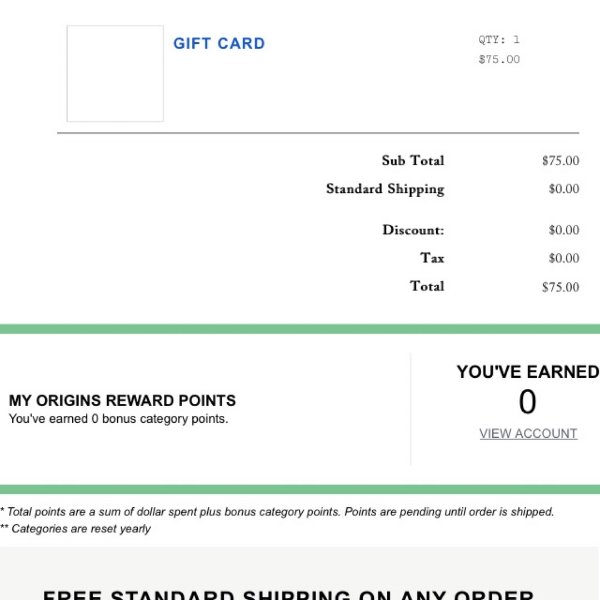The height and width of the screenshot is (600, 600).
Task: Click the Discount amount $0.00
Action: click(564, 230)
